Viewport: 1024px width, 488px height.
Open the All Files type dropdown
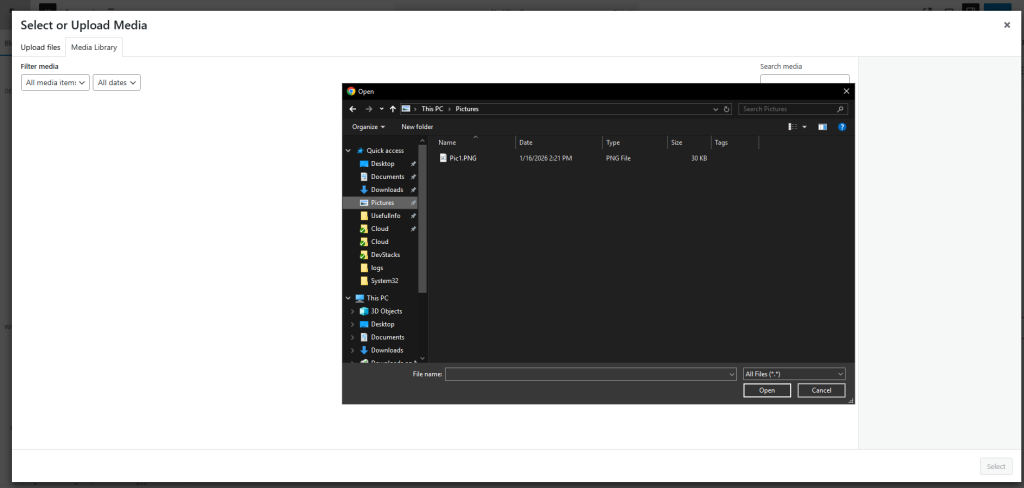click(794, 374)
